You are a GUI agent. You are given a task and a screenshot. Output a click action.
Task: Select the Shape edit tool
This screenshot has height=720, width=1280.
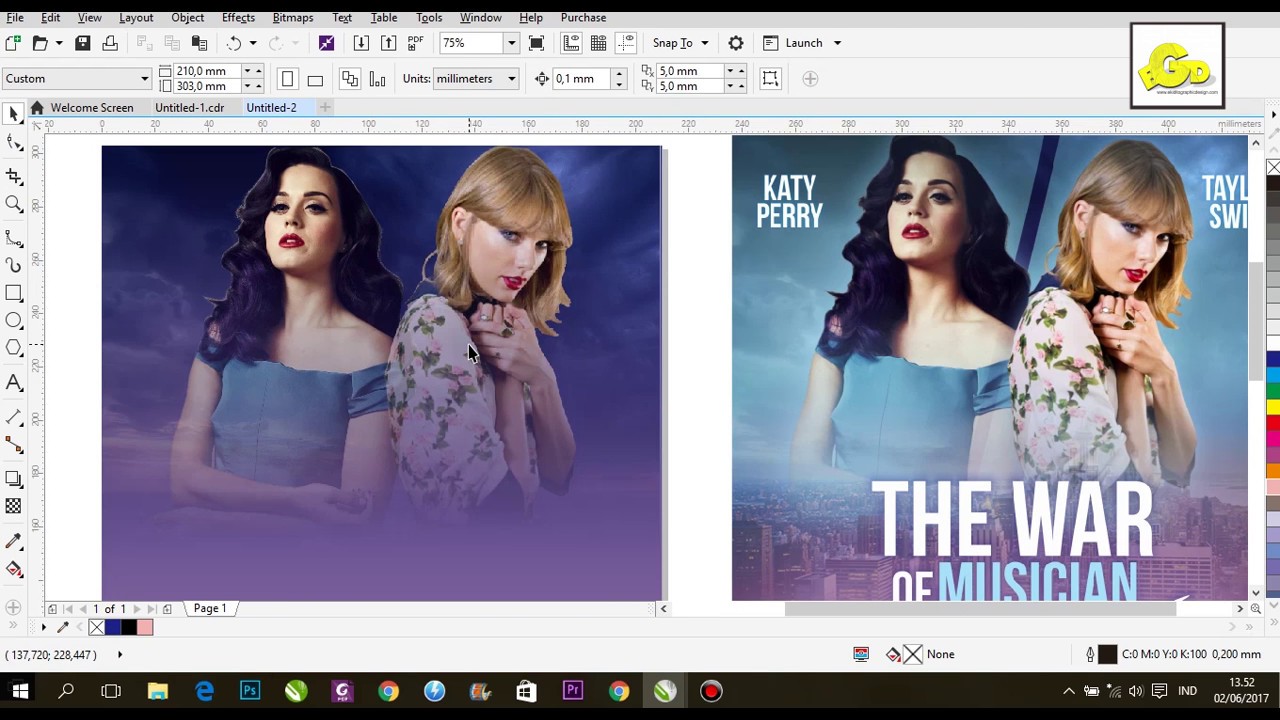[x=14, y=144]
